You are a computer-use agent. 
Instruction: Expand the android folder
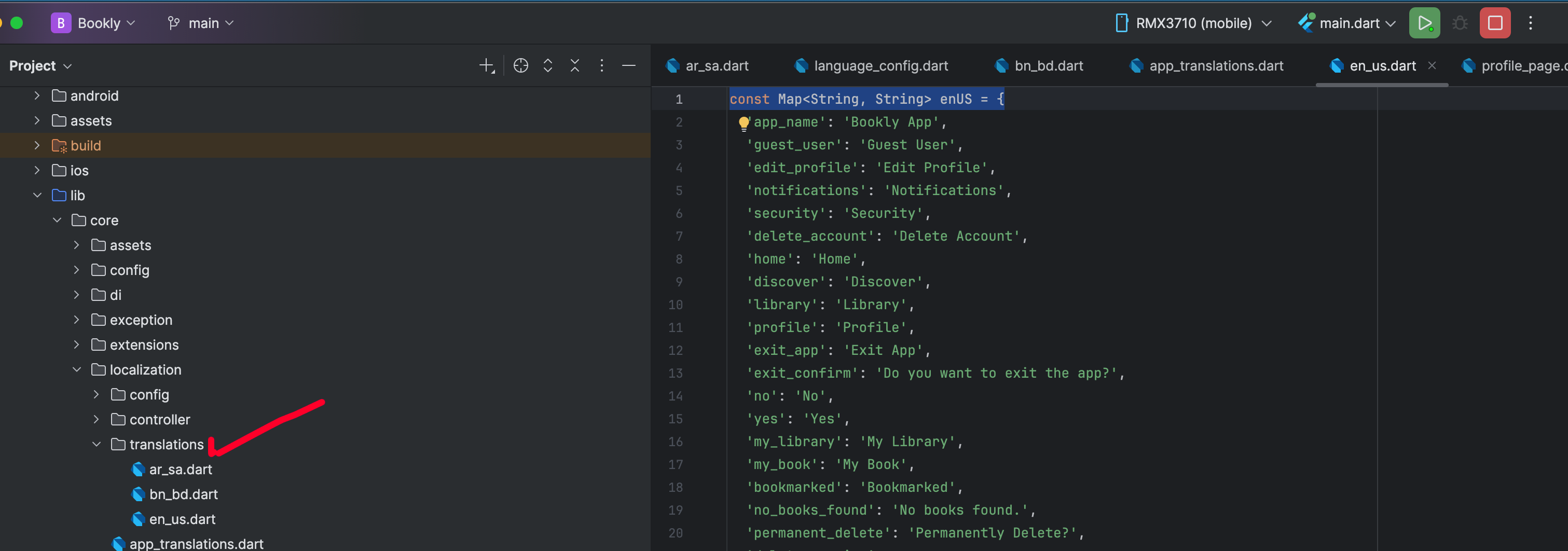pyautogui.click(x=37, y=95)
